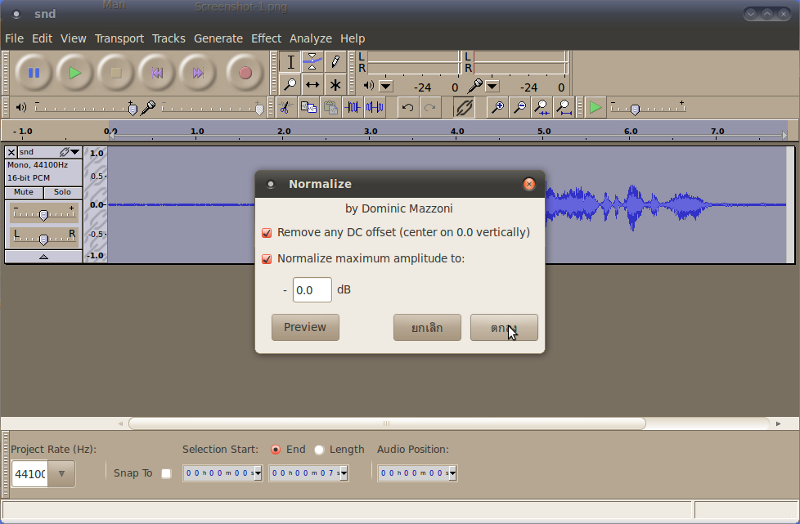This screenshot has width=800, height=524.
Task: Click the Redo arrow icon
Action: click(x=430, y=108)
